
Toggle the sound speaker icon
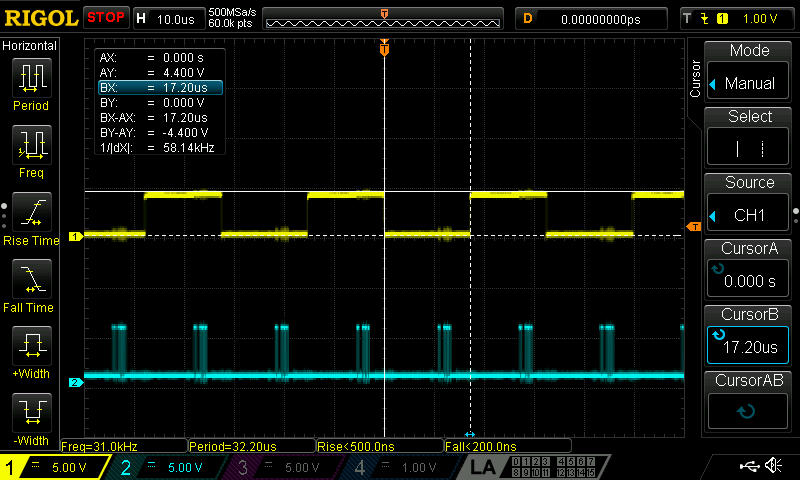point(774,465)
